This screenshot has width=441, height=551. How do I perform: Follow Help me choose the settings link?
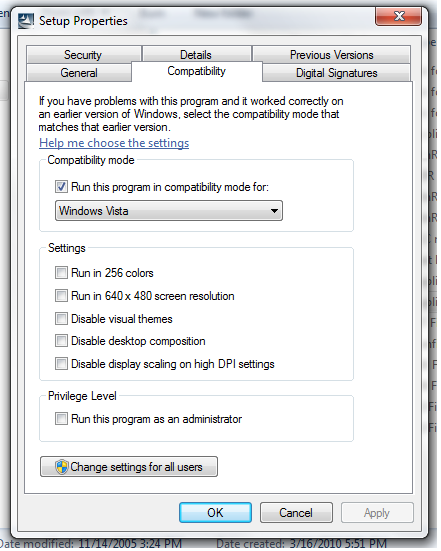tap(114, 143)
